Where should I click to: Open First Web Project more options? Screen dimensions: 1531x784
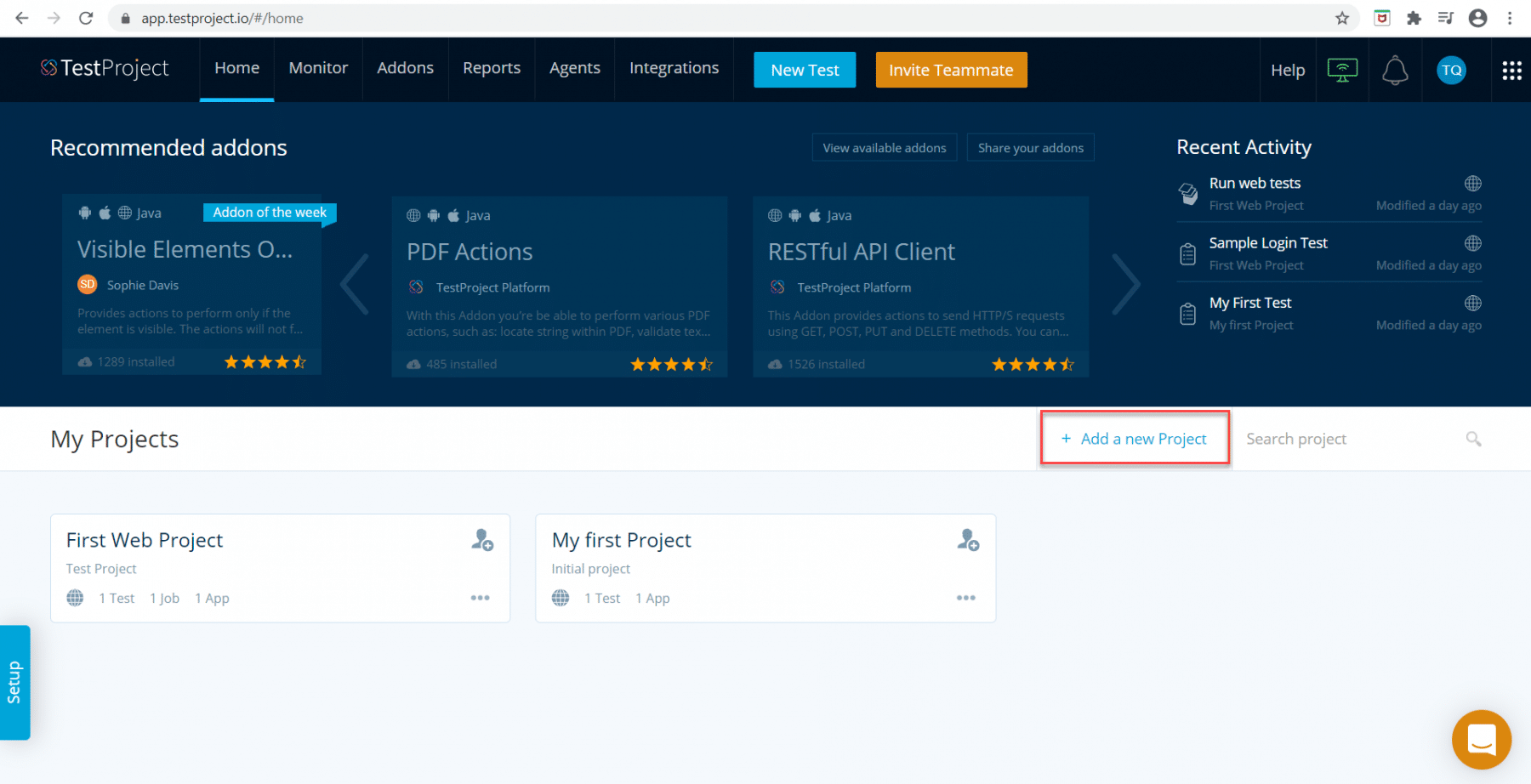481,598
